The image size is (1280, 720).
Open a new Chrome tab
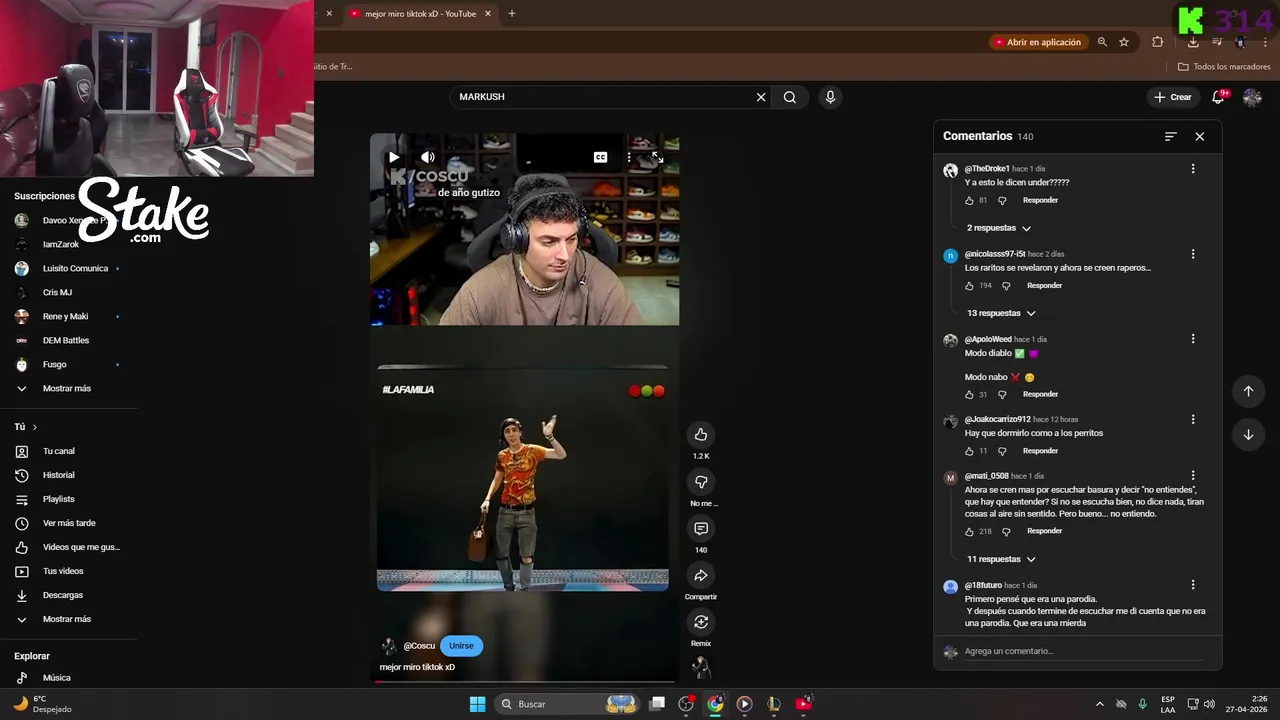tap(512, 14)
